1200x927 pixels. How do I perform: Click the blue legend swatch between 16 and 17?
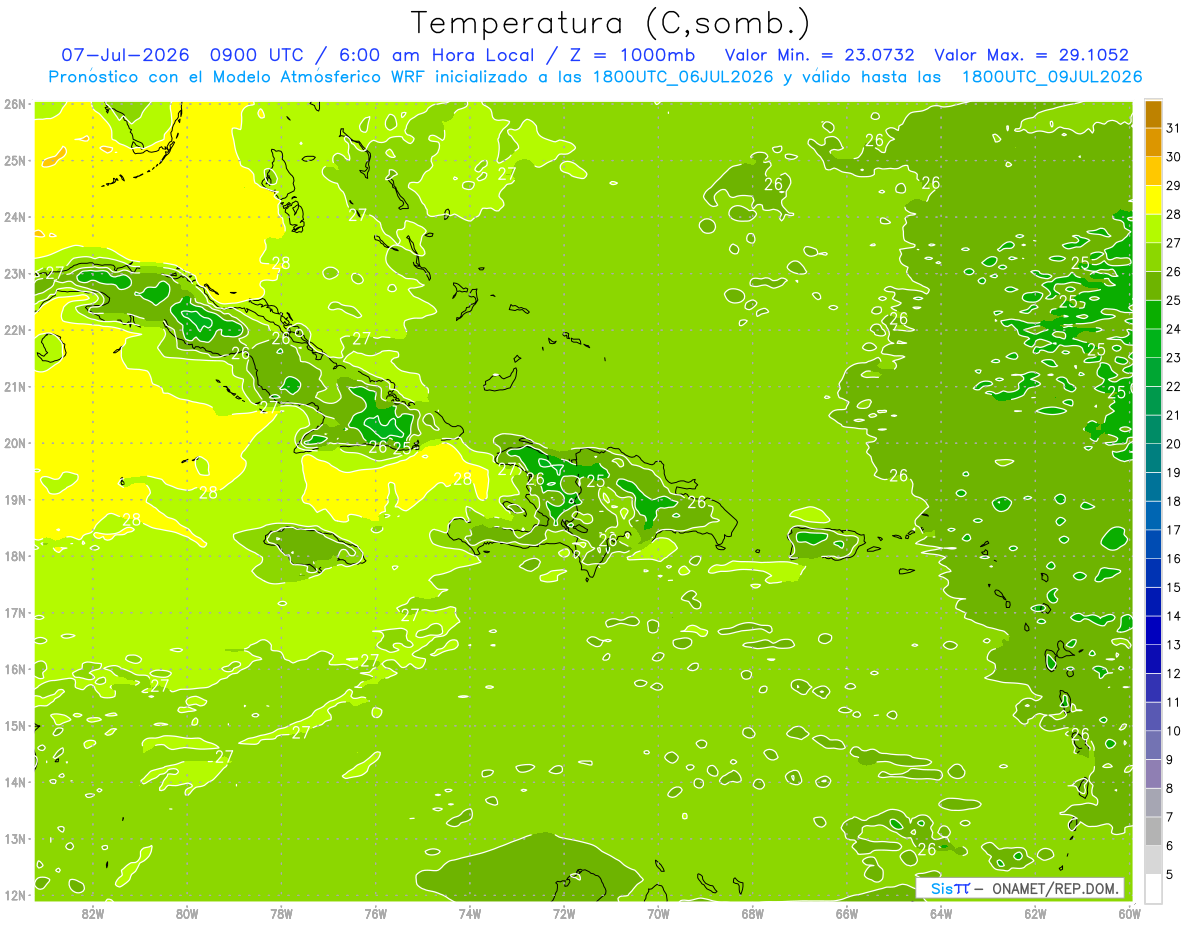point(1153,545)
